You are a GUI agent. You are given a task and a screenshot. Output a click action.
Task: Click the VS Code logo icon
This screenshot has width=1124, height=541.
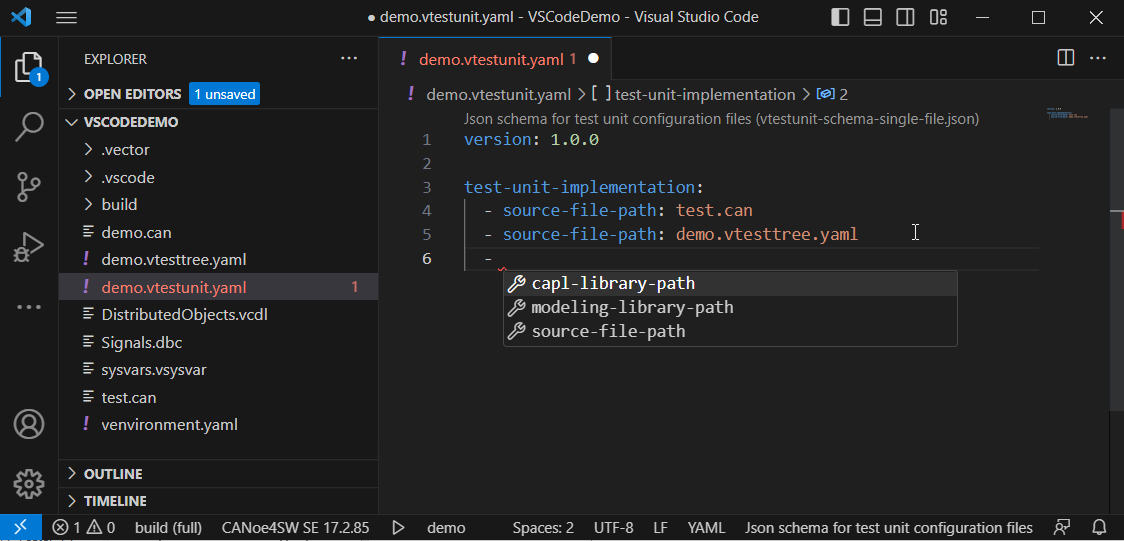coord(22,17)
